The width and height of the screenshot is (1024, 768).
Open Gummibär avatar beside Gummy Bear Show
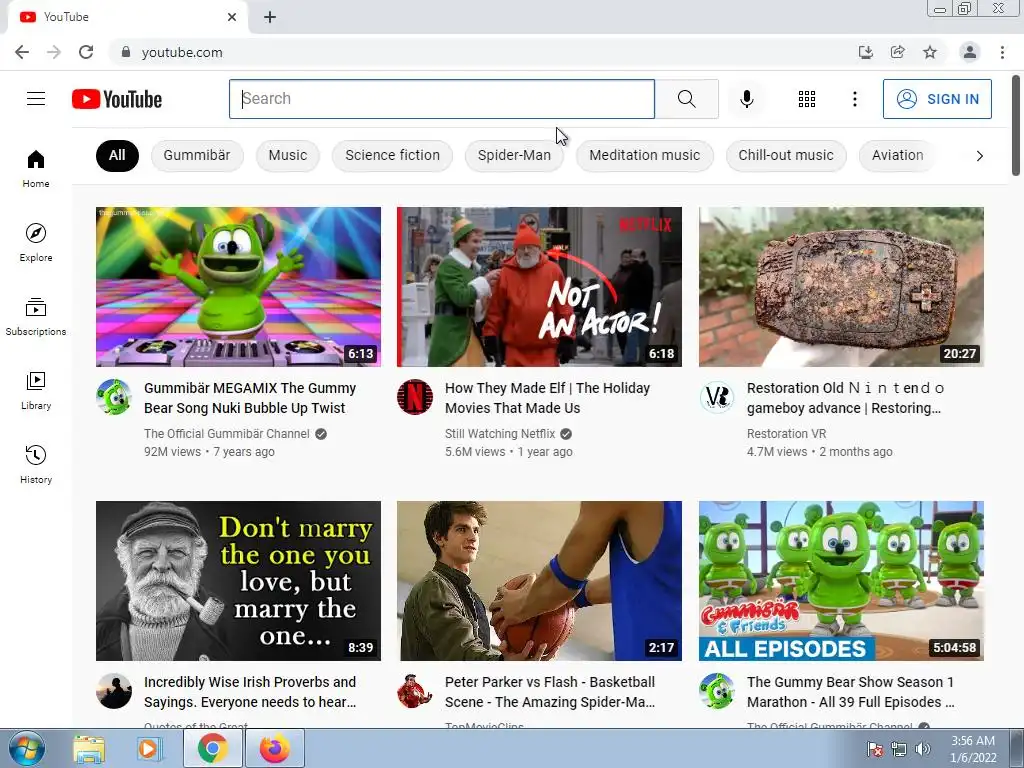point(716,691)
